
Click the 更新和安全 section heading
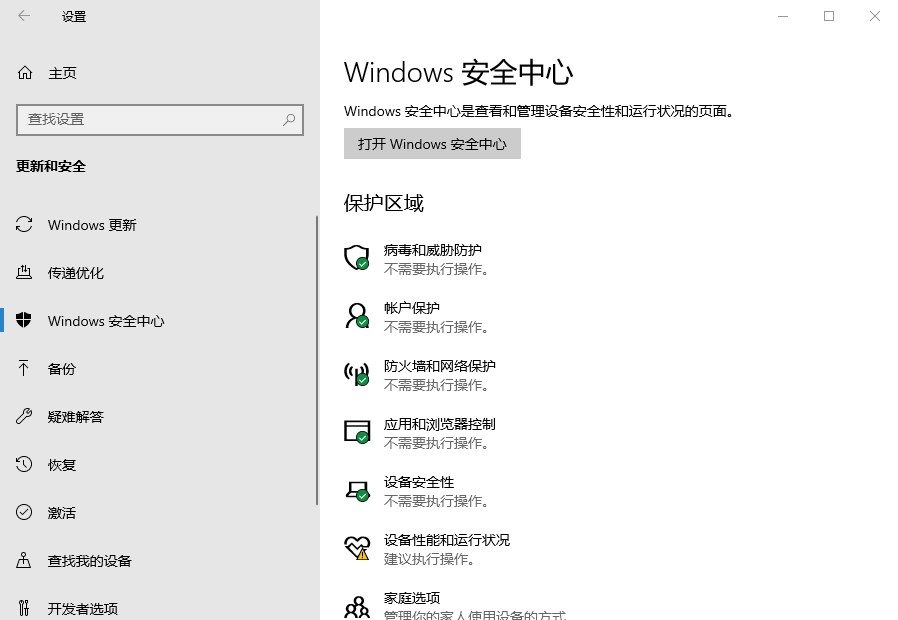click(51, 167)
